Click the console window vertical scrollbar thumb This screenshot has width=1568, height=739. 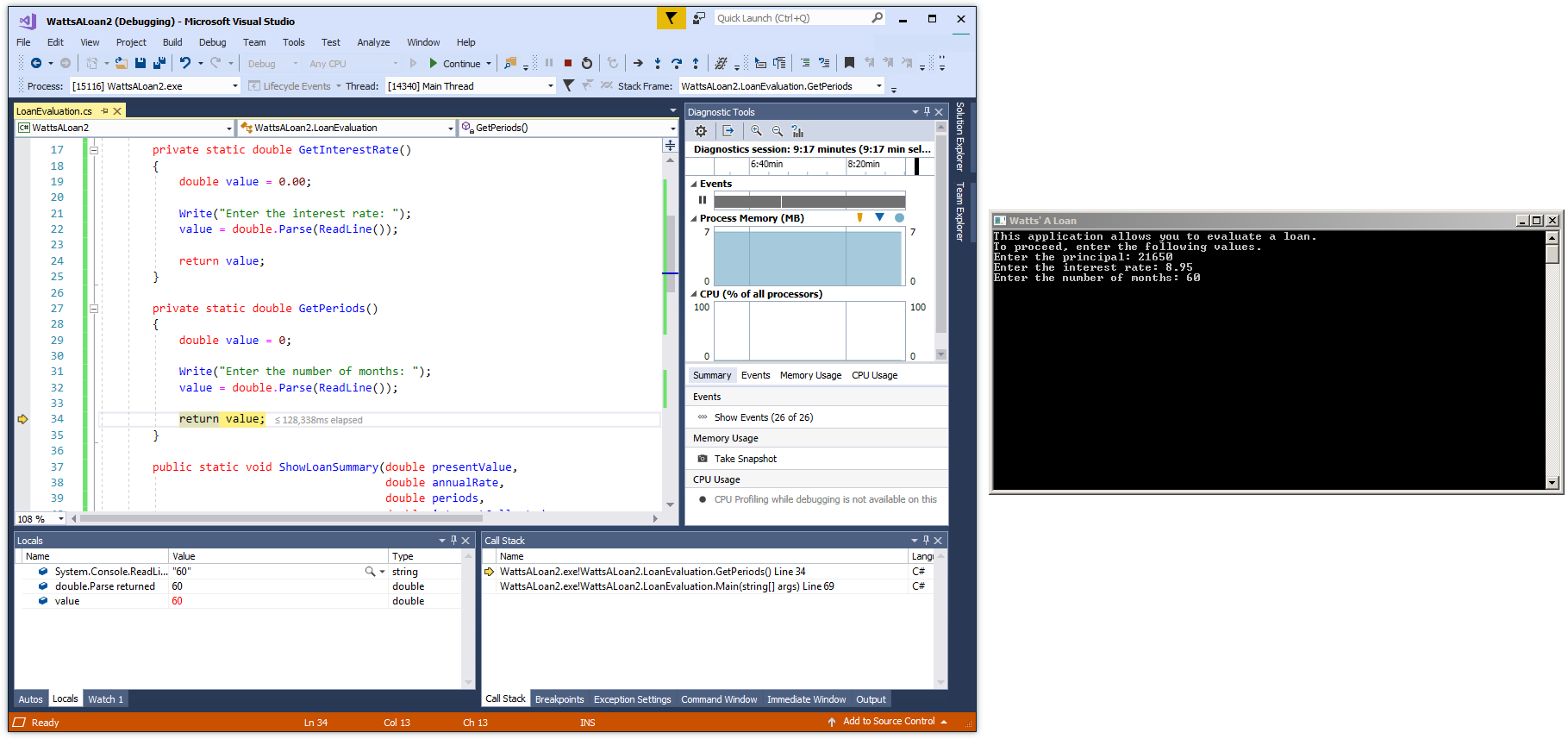click(1552, 254)
